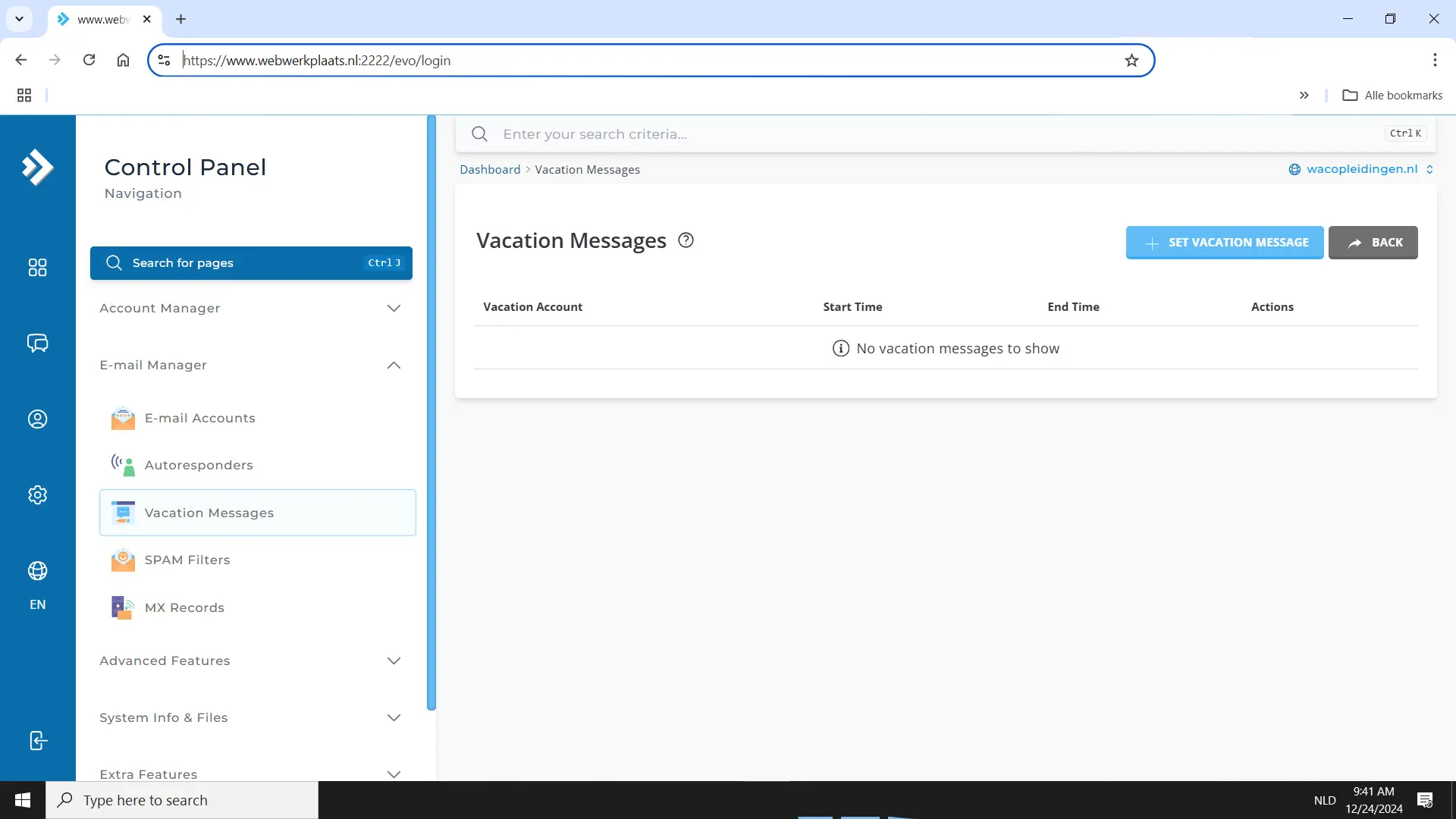Open the Search for pages field
The image size is (1456, 819).
(252, 263)
